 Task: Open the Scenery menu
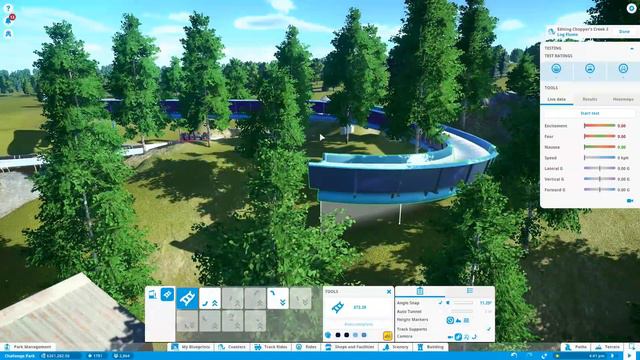[396, 347]
